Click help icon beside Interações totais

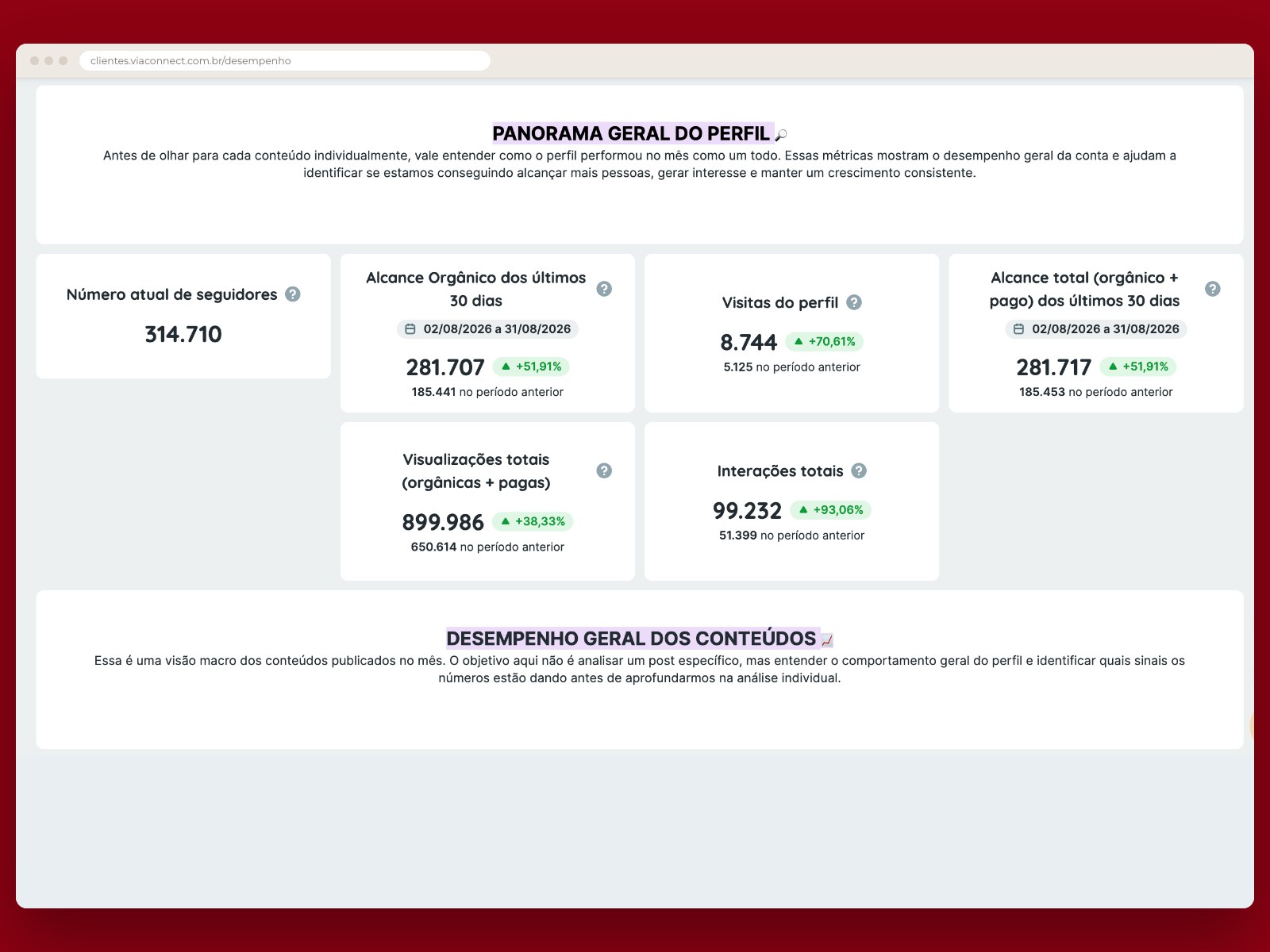[859, 470]
